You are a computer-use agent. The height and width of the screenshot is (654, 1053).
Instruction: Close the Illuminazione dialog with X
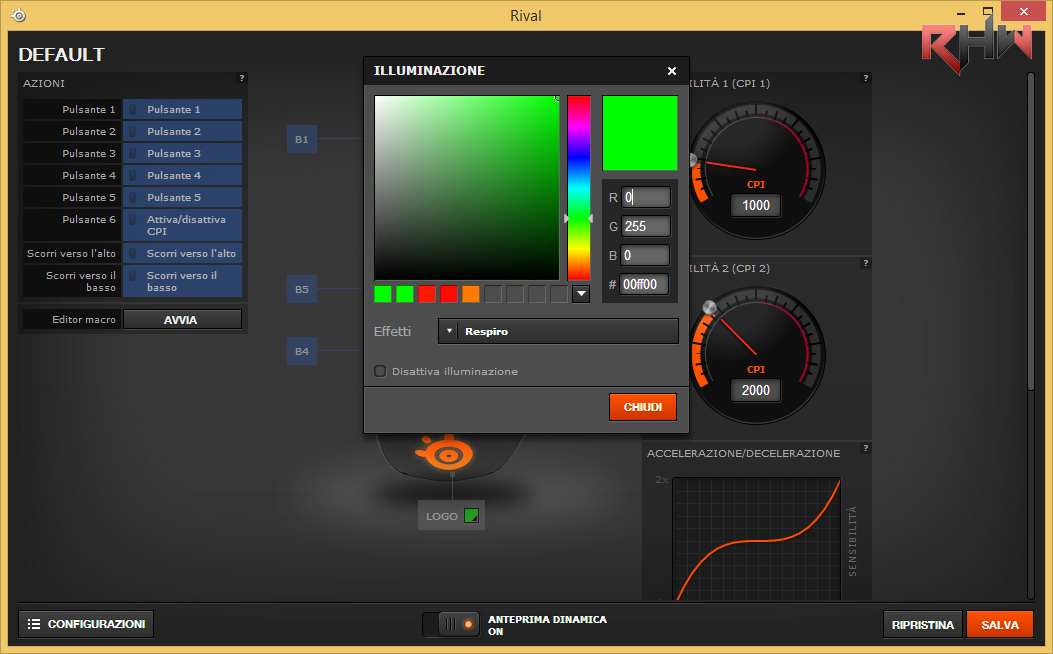pyautogui.click(x=672, y=71)
